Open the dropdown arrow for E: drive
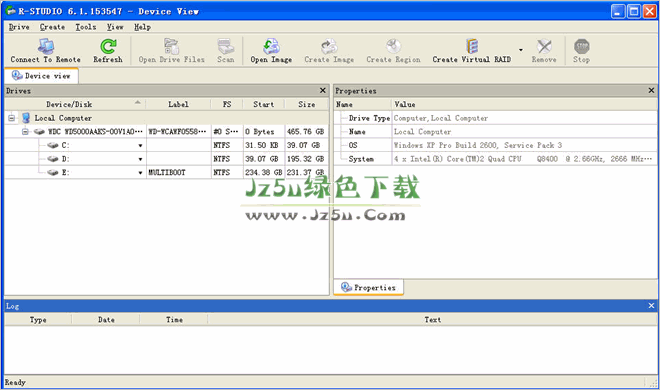Image resolution: width=660 pixels, height=390 pixels. click(x=140, y=172)
